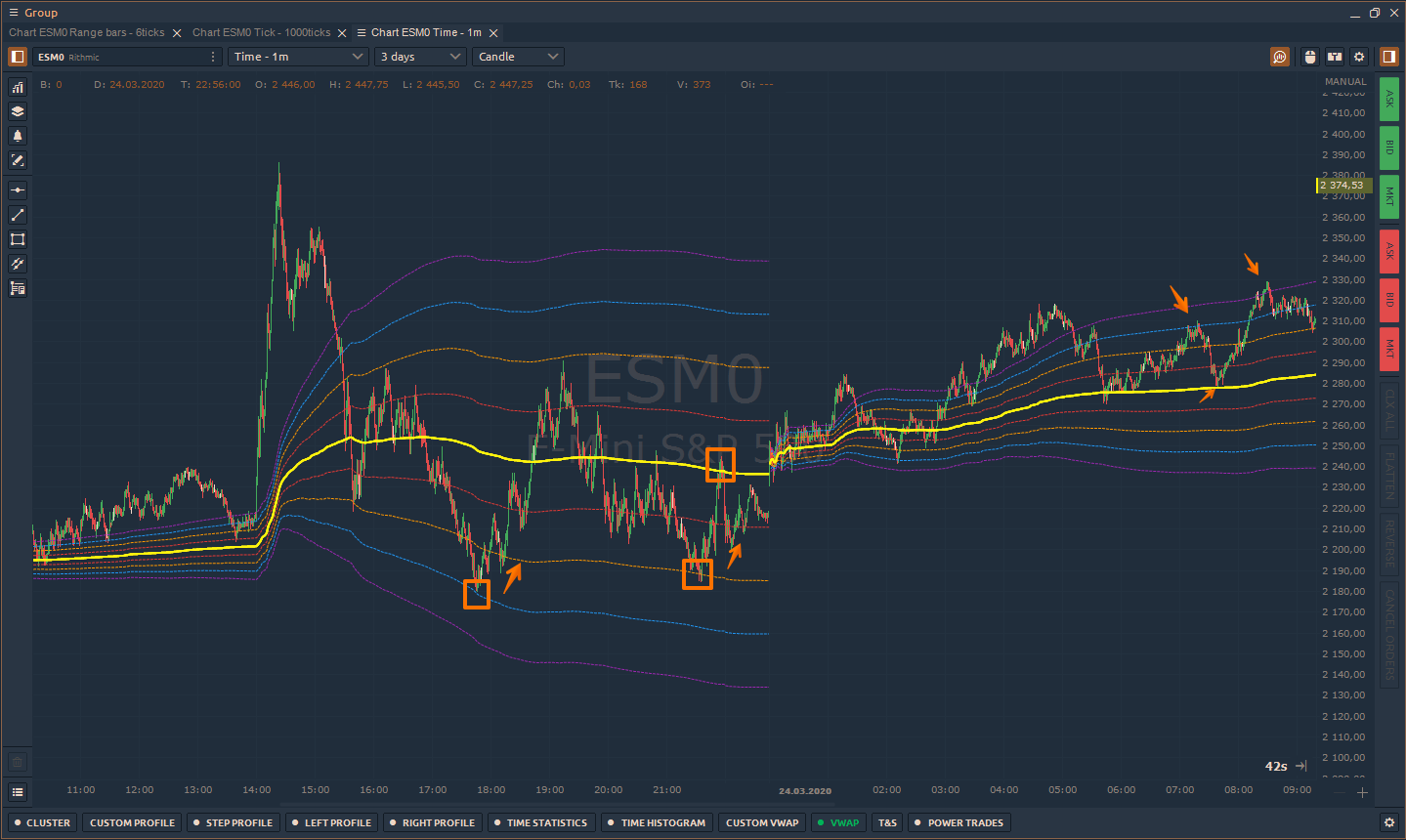Select the trend line drawing tool
The image size is (1406, 840).
tap(18, 215)
